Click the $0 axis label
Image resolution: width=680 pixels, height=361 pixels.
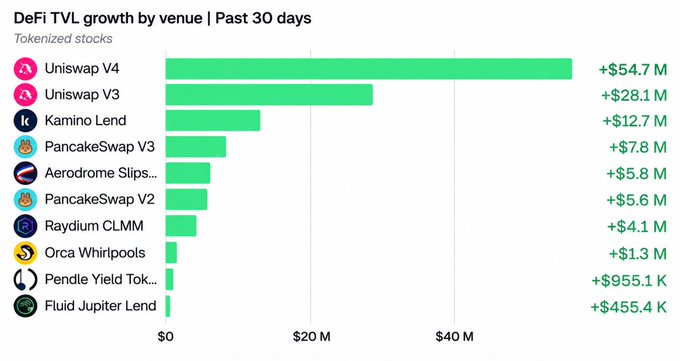165,337
